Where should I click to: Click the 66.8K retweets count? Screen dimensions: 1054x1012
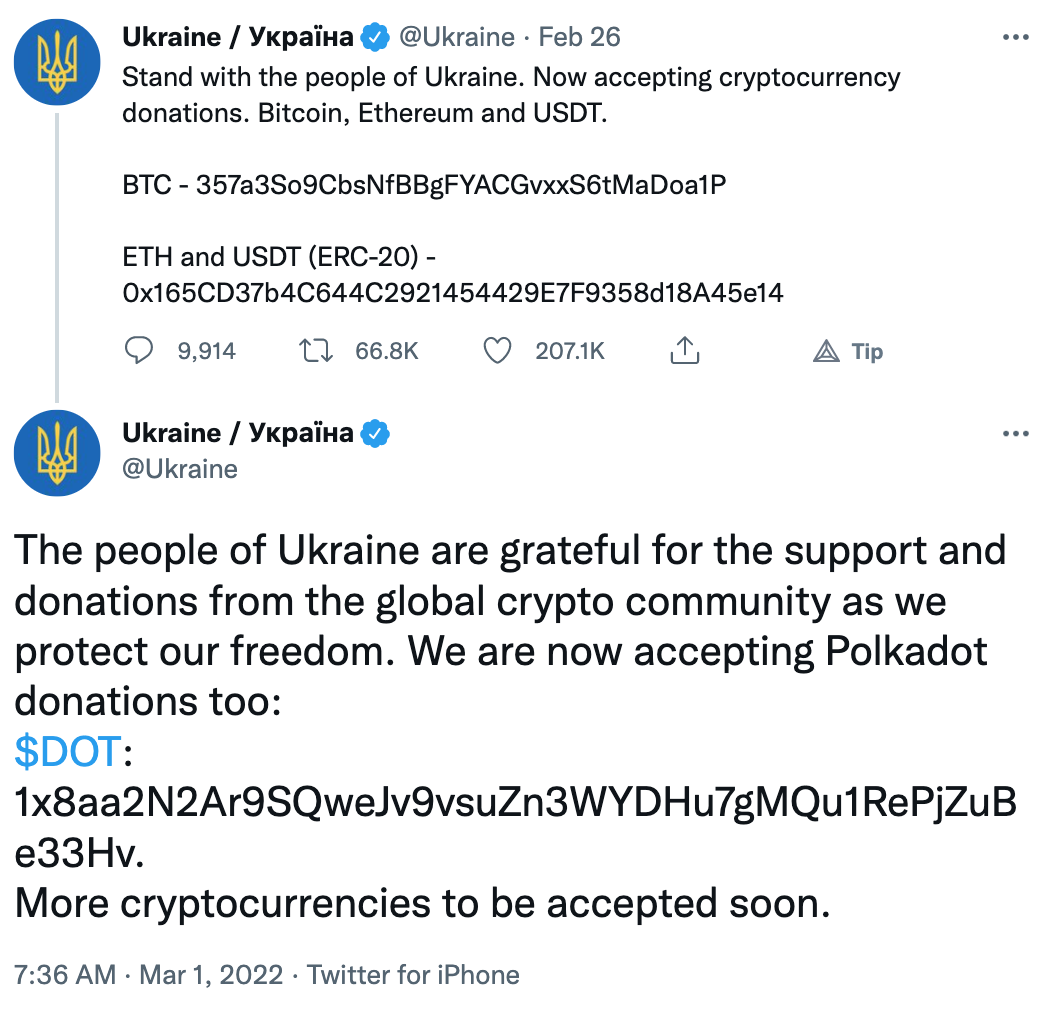coord(386,351)
